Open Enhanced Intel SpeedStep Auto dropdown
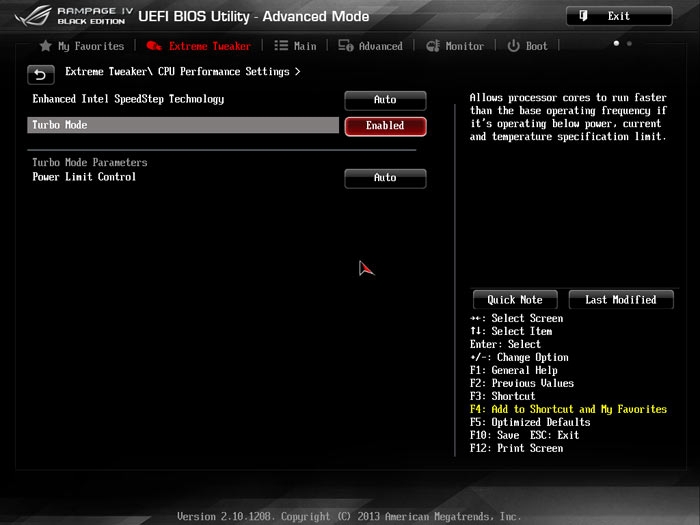This screenshot has width=700, height=525. point(385,100)
